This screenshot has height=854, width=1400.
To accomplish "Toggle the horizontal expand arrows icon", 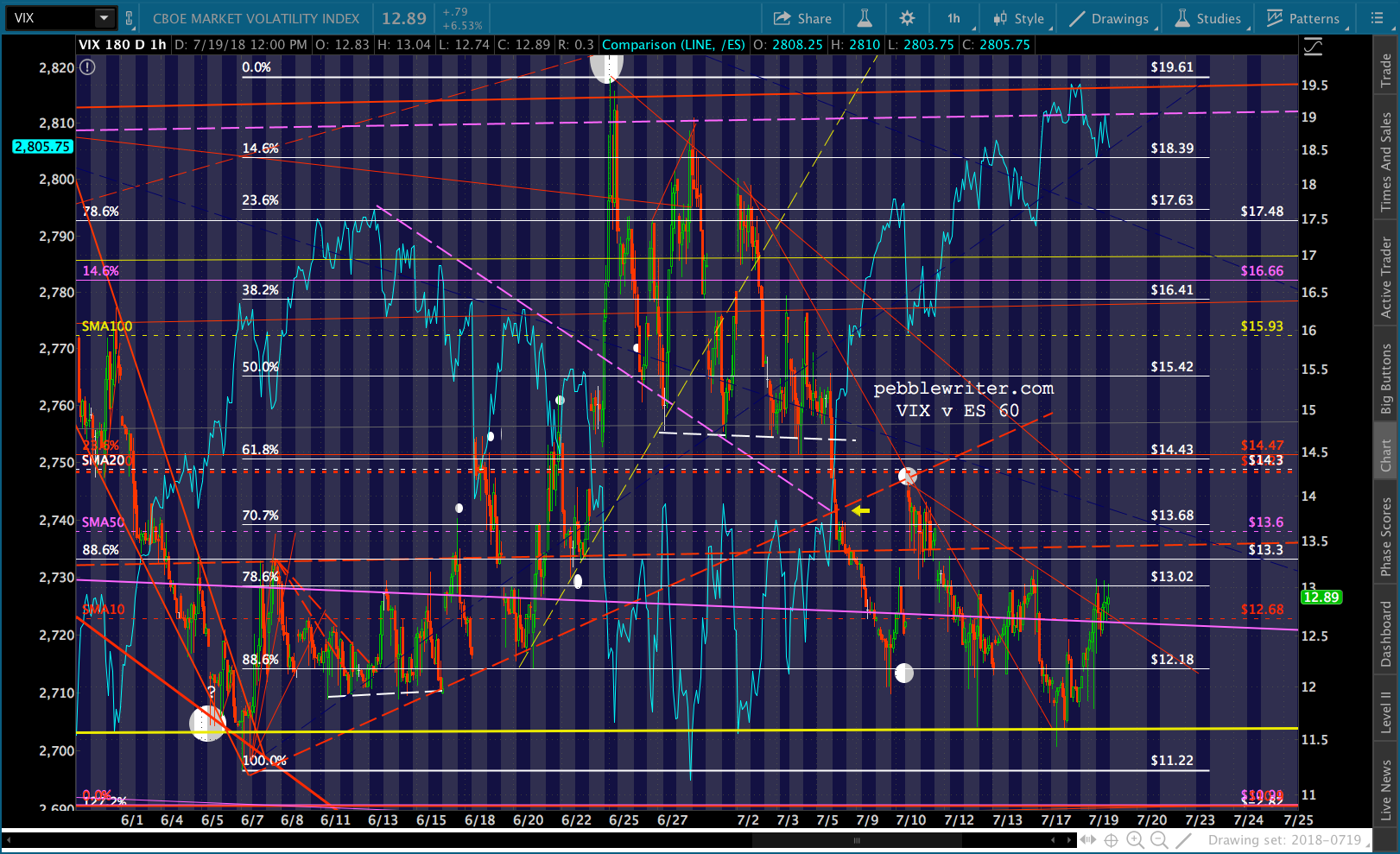I will [1087, 840].
